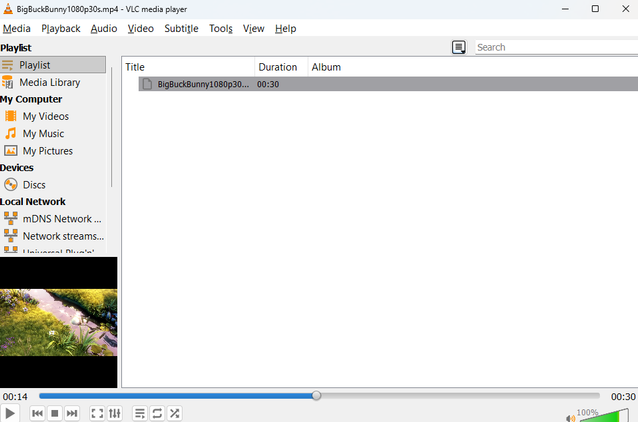Select the BigBuckBunny1080p30 playlist entry
Screen dimensions: 638x422
(x=388, y=84)
